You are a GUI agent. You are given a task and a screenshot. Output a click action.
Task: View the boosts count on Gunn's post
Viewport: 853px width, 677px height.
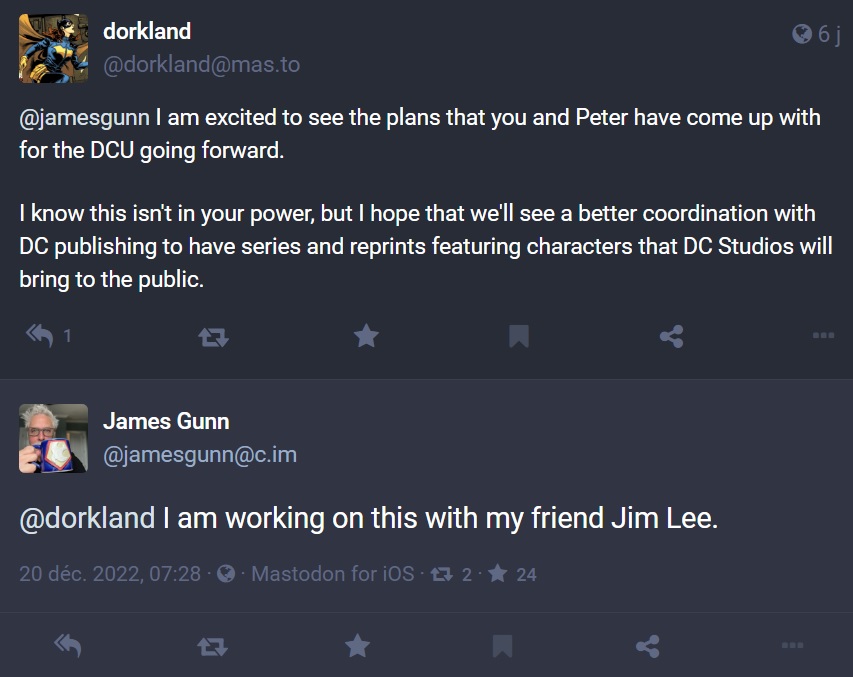tap(451, 574)
